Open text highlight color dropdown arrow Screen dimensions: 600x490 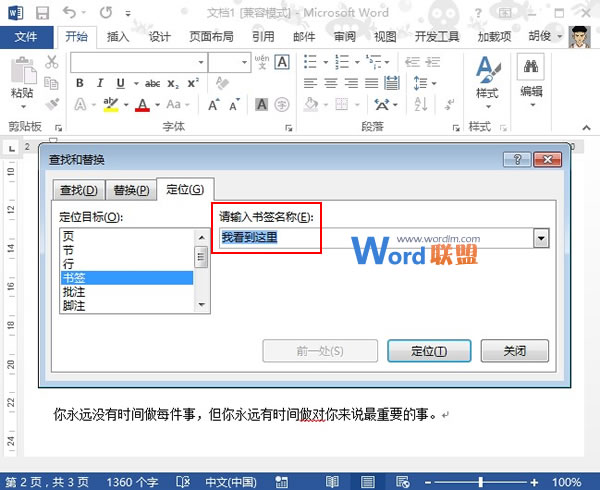point(126,104)
